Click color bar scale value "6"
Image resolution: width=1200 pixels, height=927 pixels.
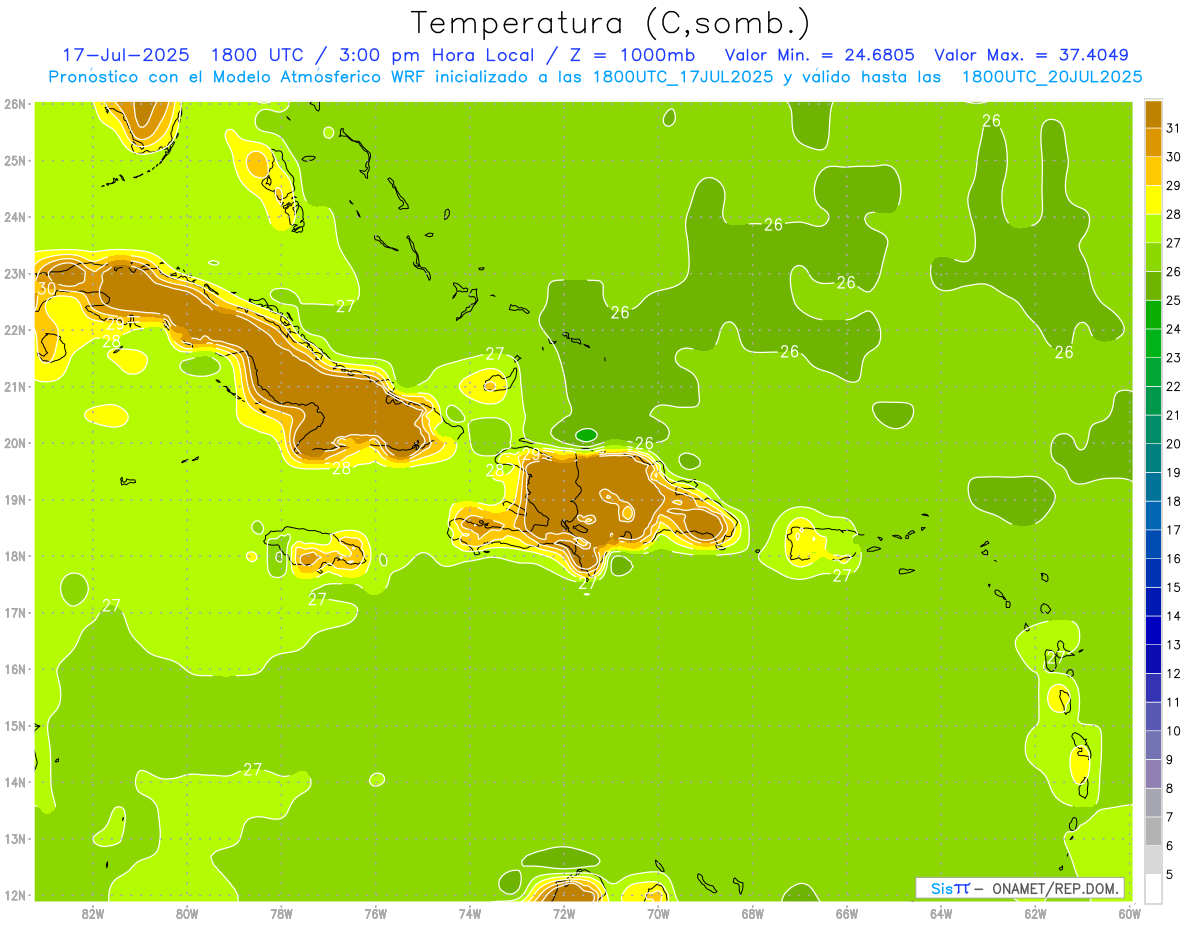click(x=1170, y=846)
